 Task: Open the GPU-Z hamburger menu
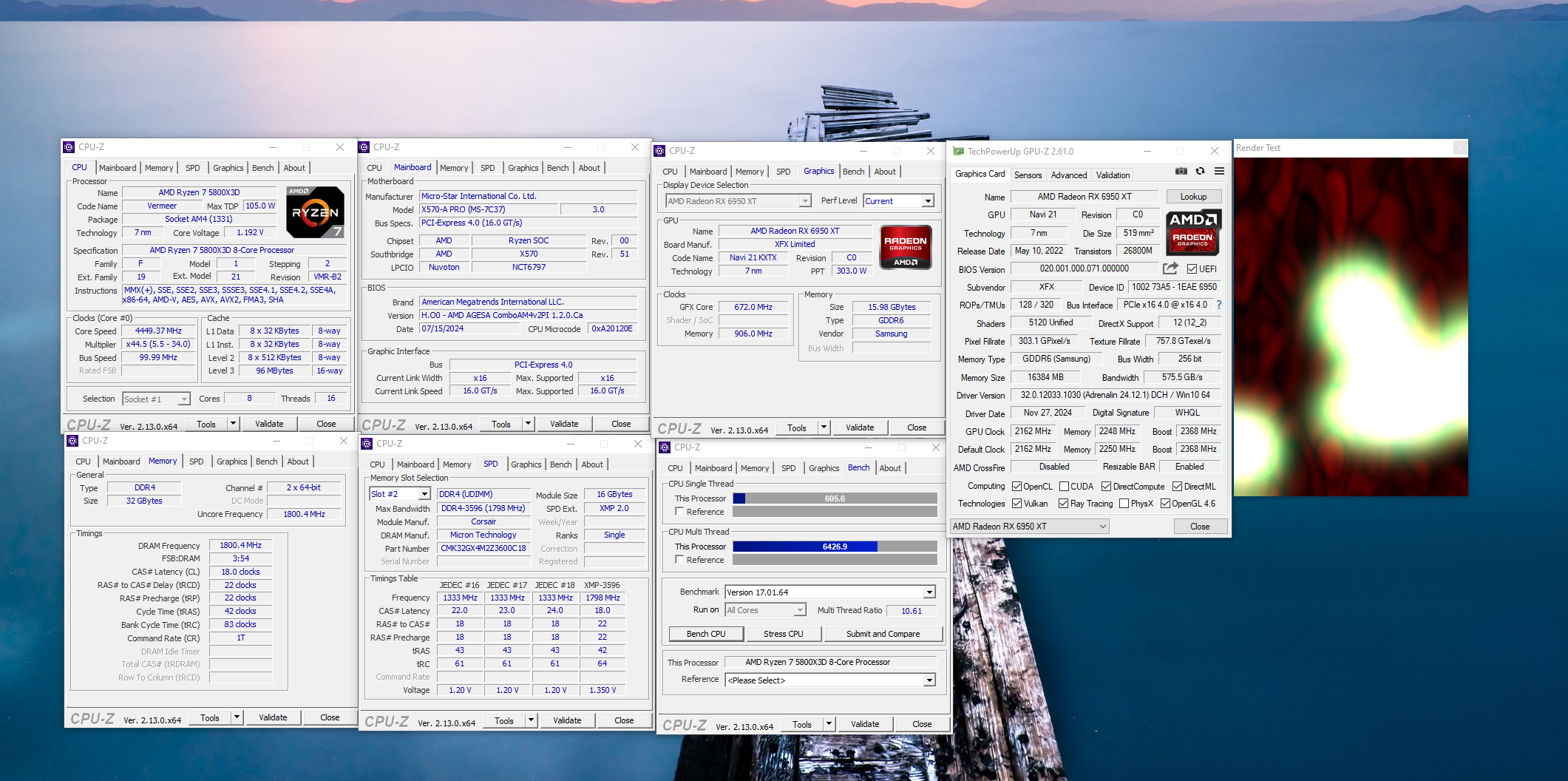coord(1219,171)
